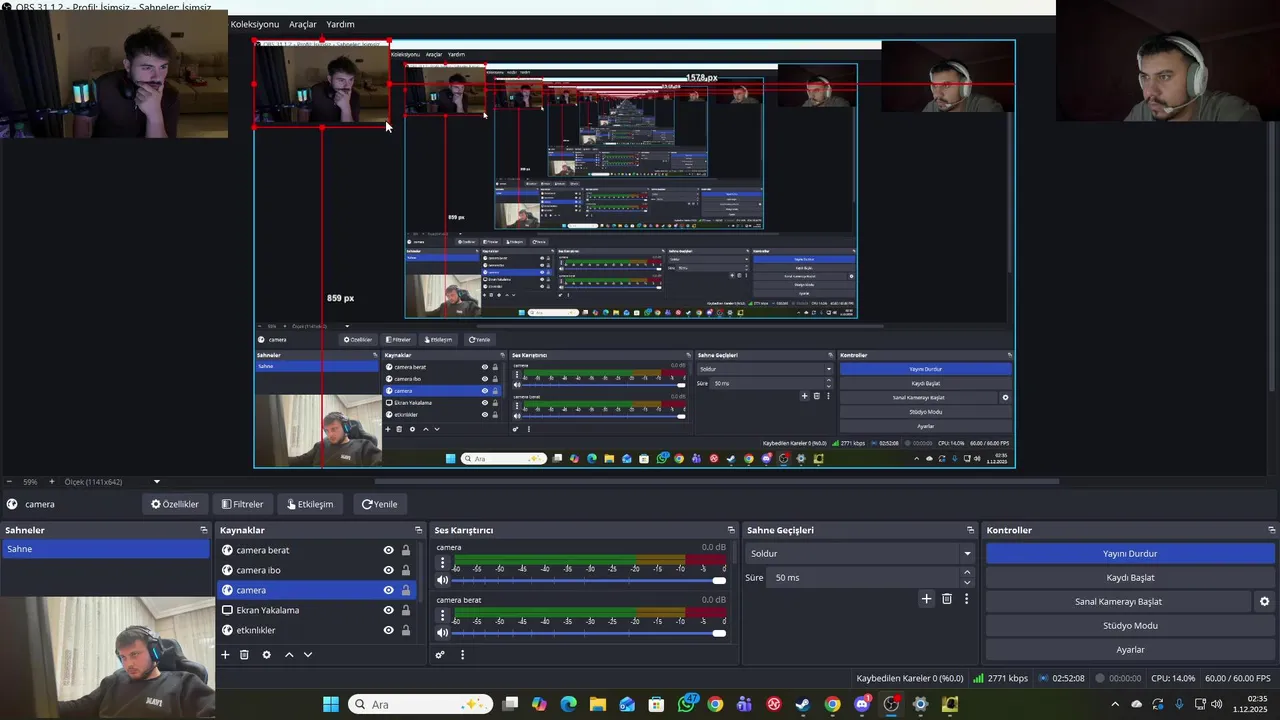This screenshot has width=1280, height=720.
Task: Pop out the Ses Karıştırıcı dock
Action: pyautogui.click(x=731, y=530)
